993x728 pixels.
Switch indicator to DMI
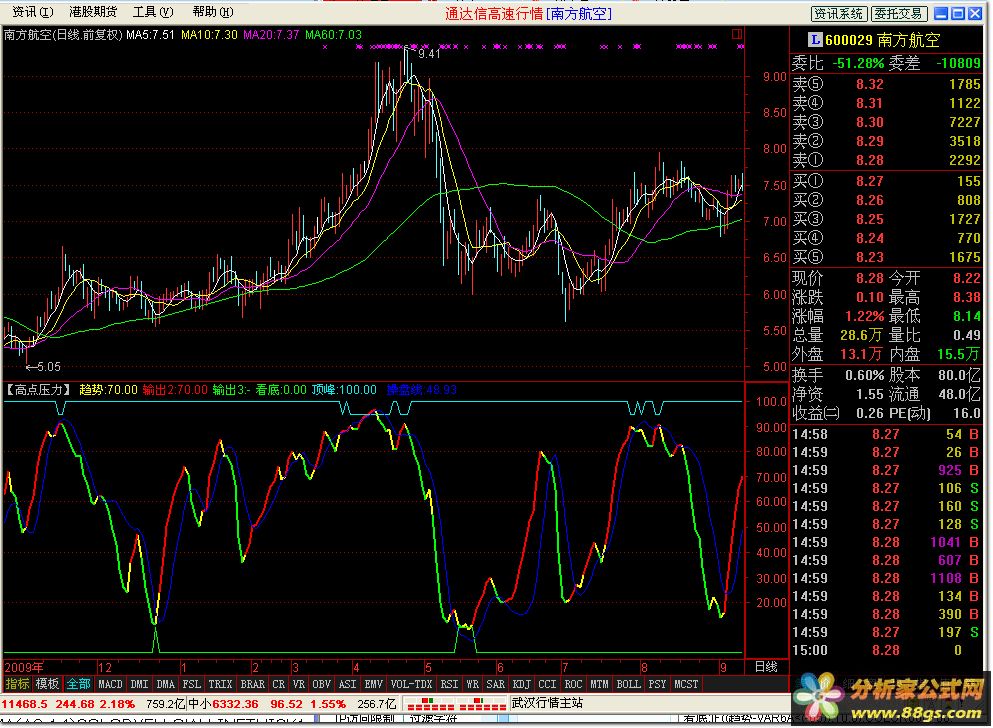tap(139, 684)
